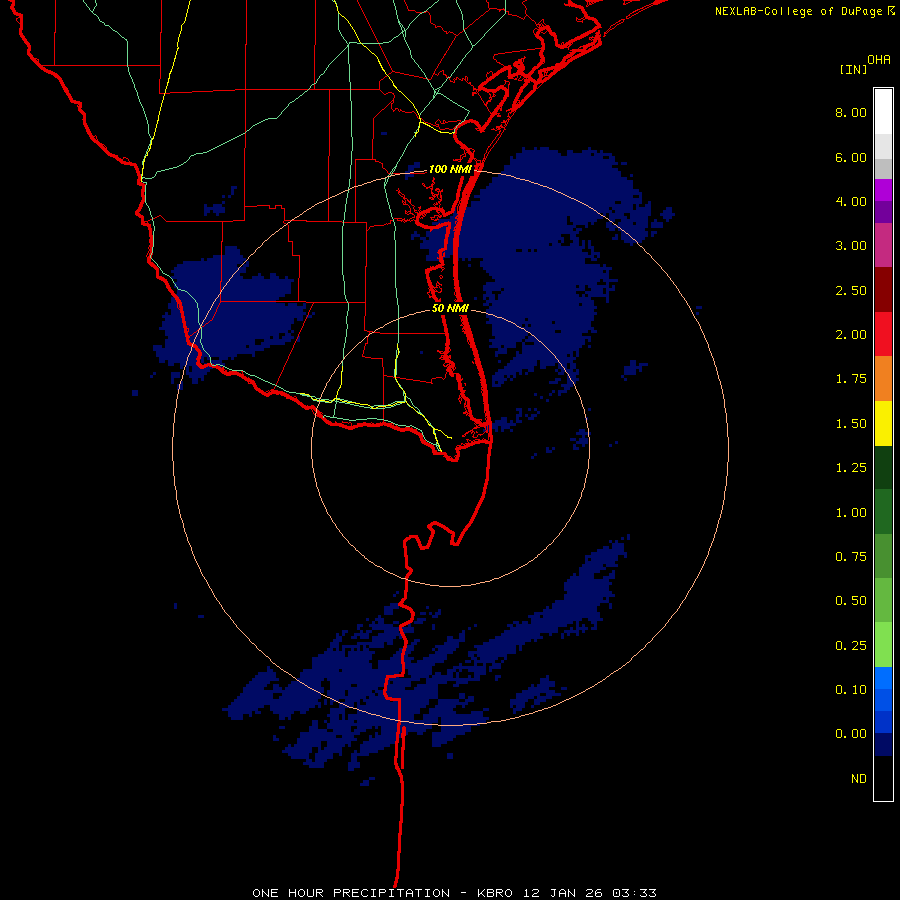This screenshot has height=900, width=900.
Task: Click the 50 NMI range ring label
Action: point(450,308)
